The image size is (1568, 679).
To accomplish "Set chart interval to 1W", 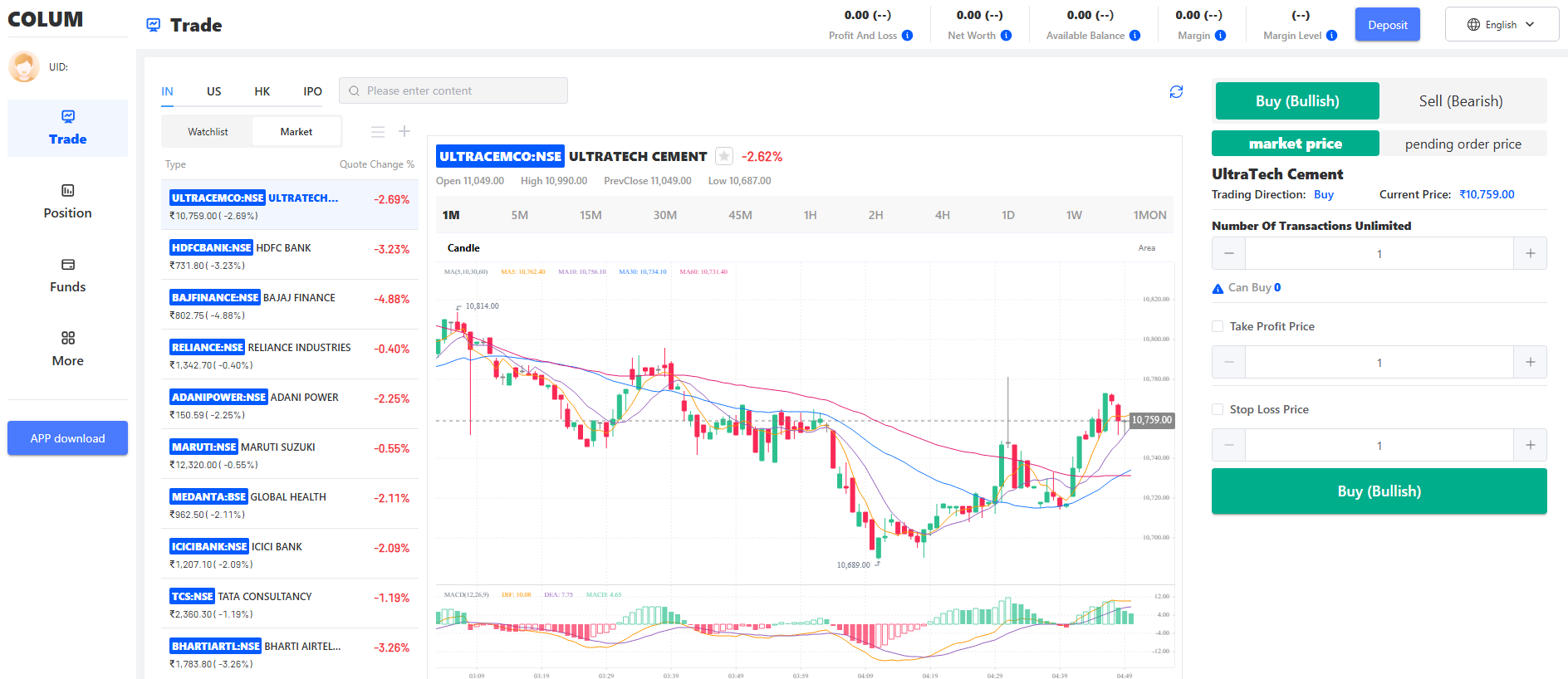I will point(1075,215).
